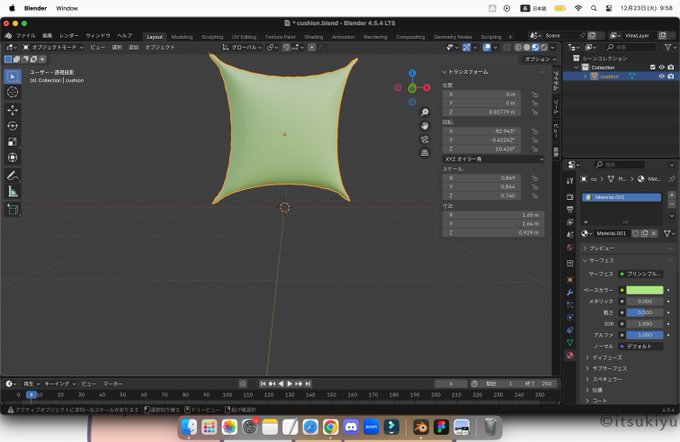Open the File (ファイル) menu
Screen dimensions: 680x442
(26, 36)
